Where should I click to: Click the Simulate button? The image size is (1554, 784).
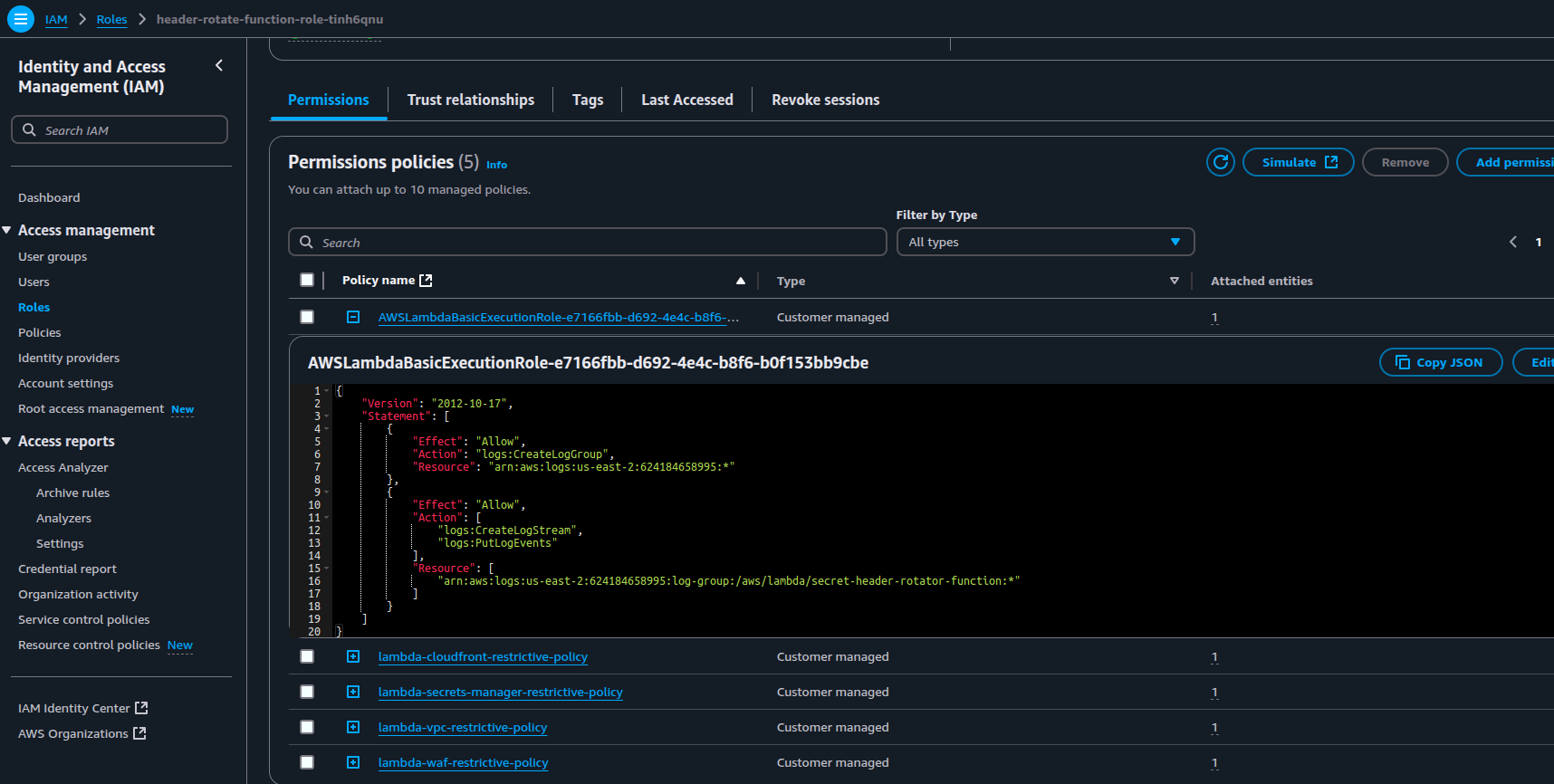1299,162
